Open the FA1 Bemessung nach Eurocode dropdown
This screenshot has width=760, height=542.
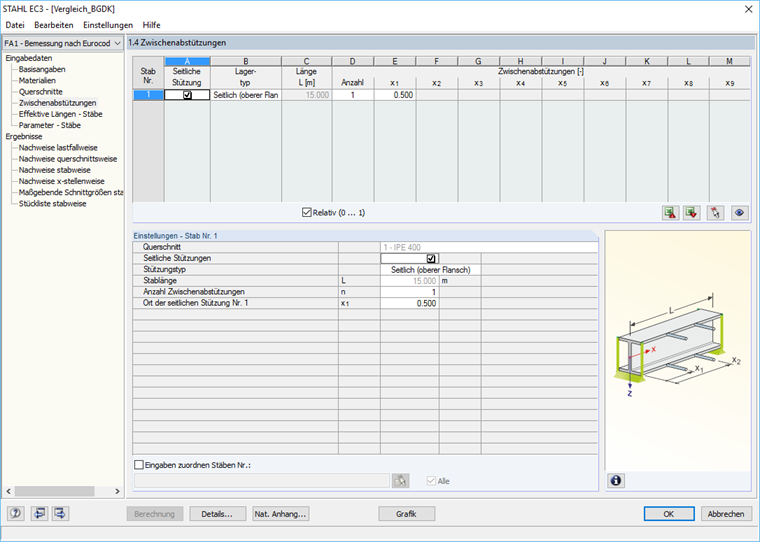(63, 43)
